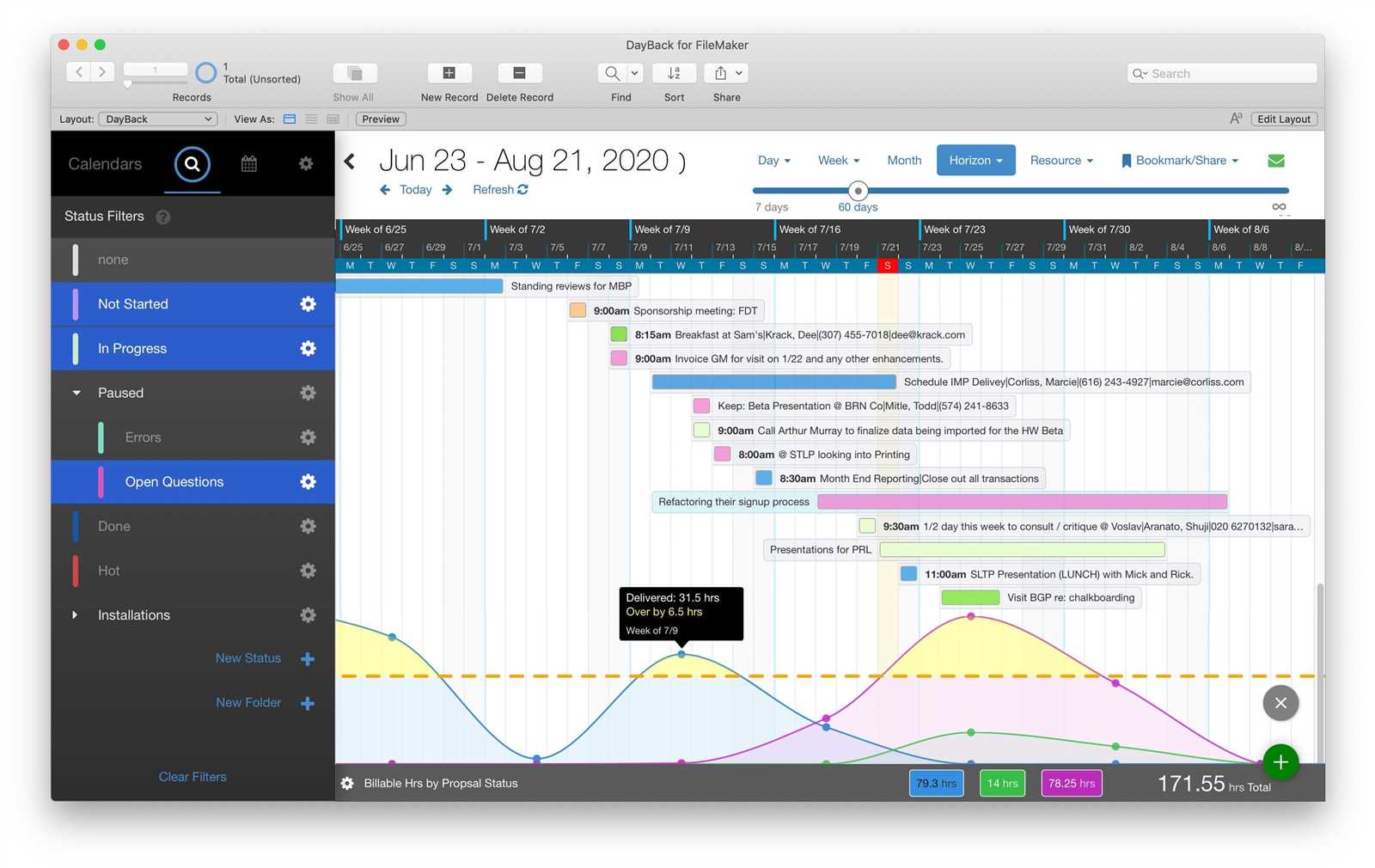Toggle the In Progress status filter

pos(192,348)
